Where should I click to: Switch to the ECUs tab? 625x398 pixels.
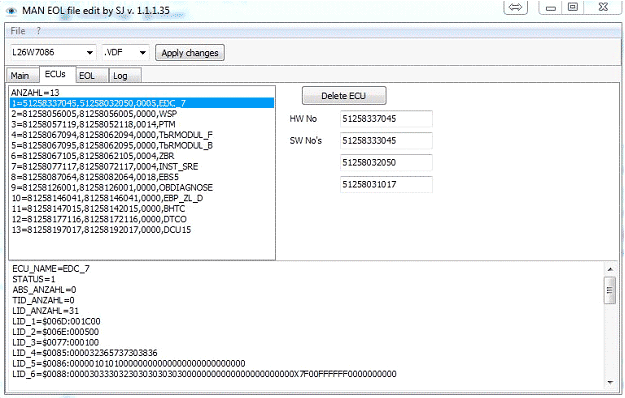(57, 74)
